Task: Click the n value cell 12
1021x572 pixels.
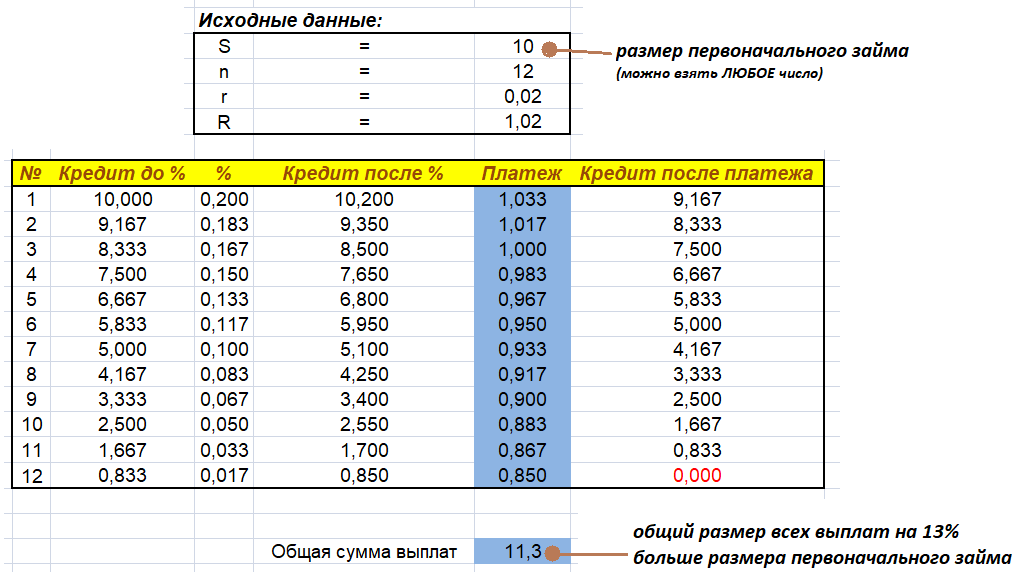Action: click(x=523, y=71)
